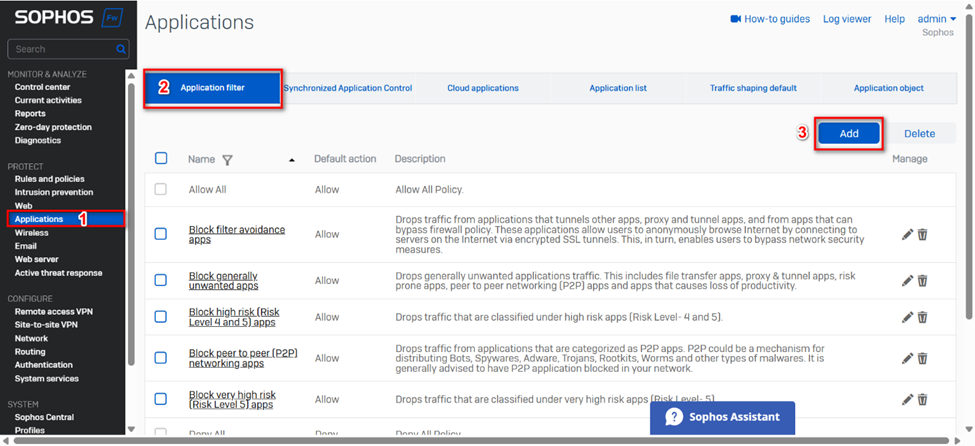
Task: Check the Block filter avoidance apps checkbox
Action: [161, 234]
